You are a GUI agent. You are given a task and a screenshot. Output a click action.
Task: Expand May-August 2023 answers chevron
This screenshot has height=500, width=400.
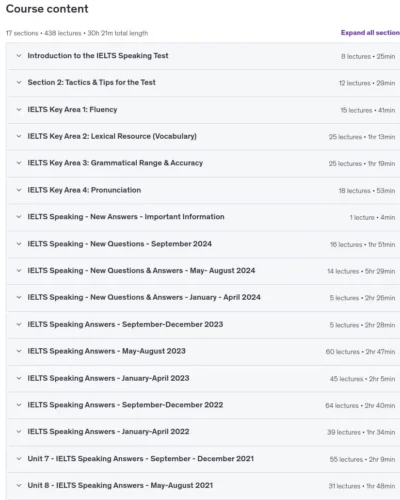pos(19,351)
